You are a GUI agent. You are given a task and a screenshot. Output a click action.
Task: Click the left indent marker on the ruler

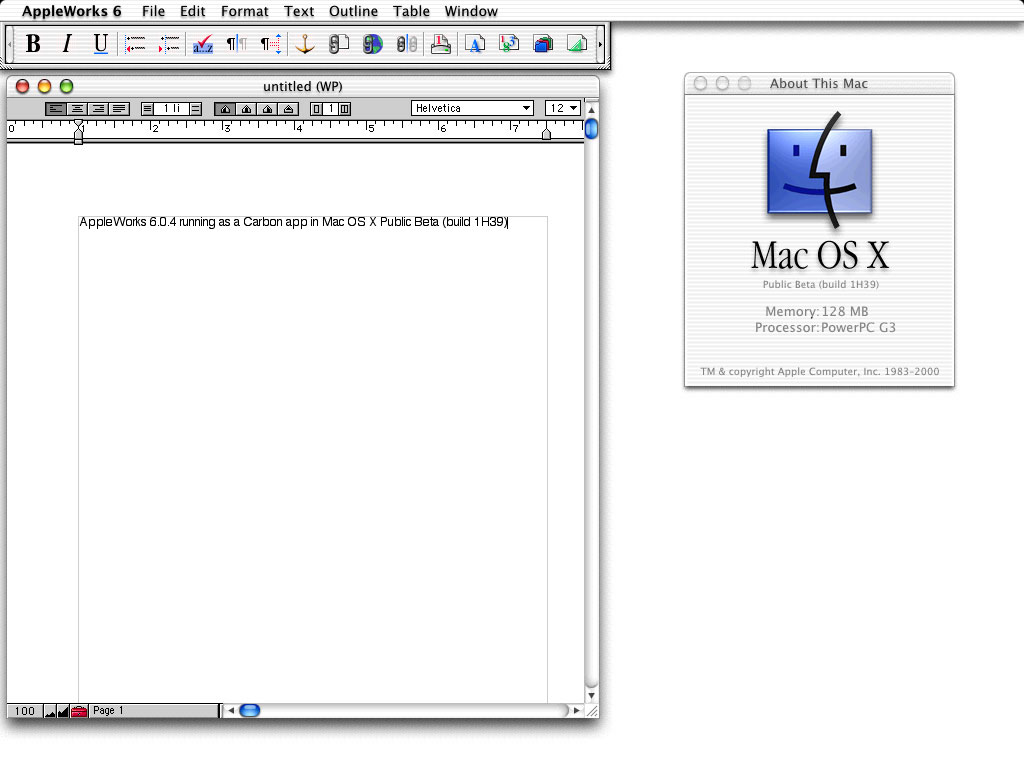78,133
